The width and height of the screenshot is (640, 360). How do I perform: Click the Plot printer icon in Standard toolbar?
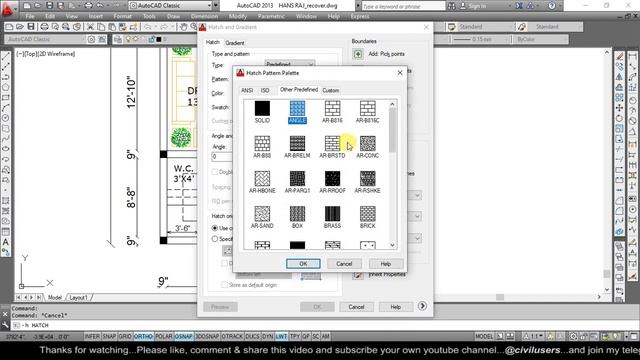(x=44, y=27)
